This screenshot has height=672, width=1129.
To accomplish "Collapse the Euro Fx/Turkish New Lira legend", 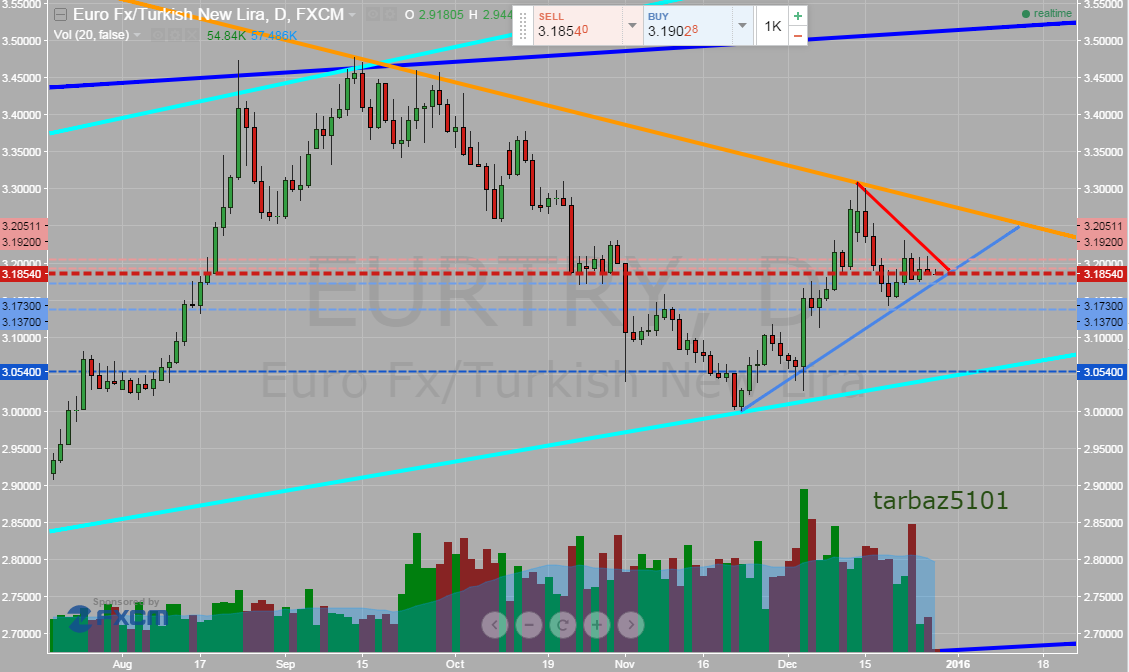I will 61,15.
